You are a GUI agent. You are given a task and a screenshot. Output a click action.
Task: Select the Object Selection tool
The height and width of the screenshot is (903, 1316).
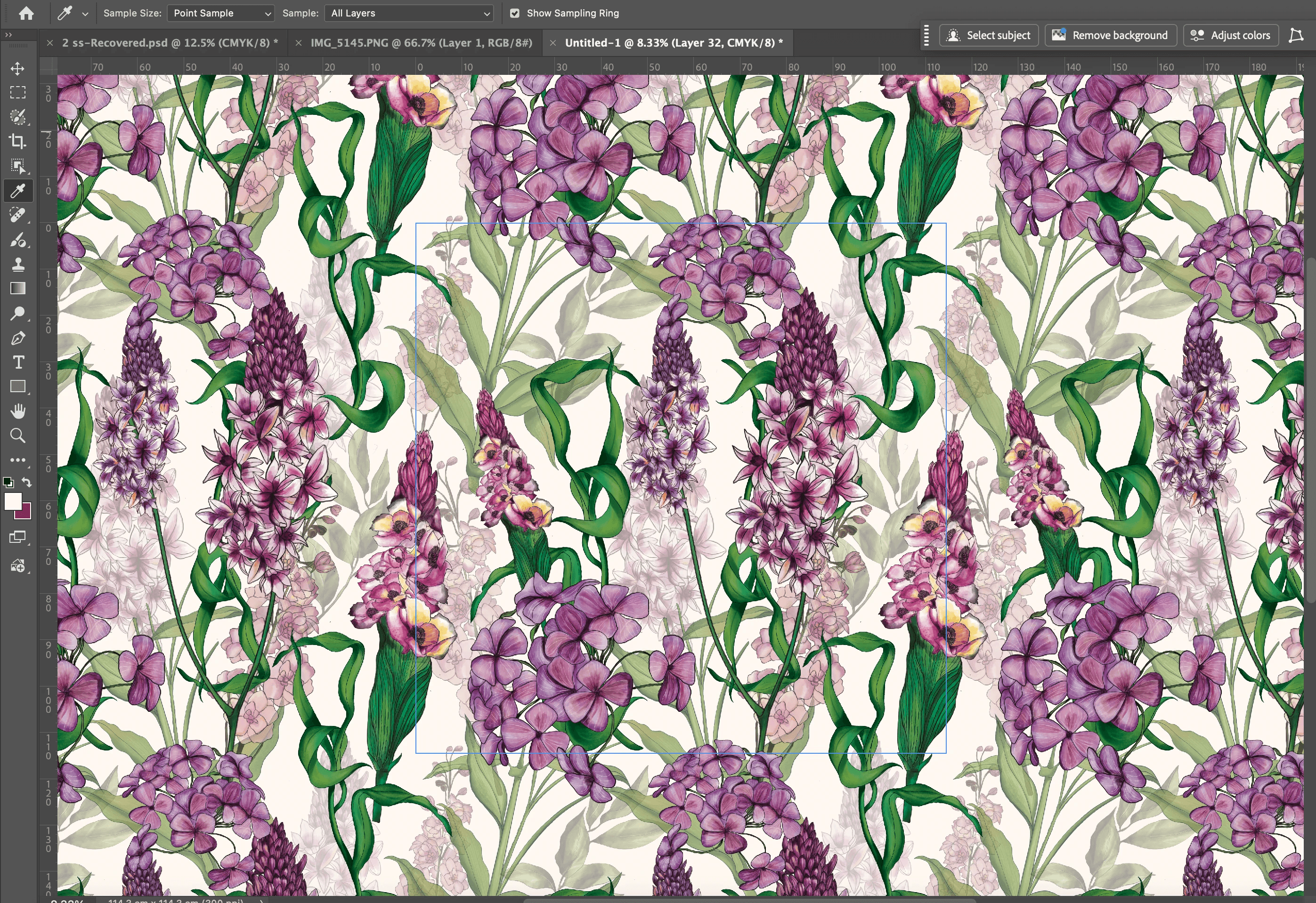pos(17,167)
